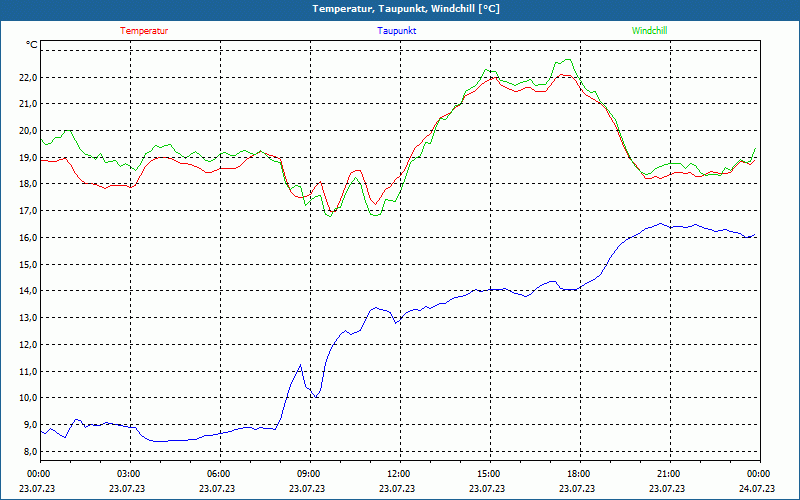Click the blue Taupunkt legend label

(396, 31)
